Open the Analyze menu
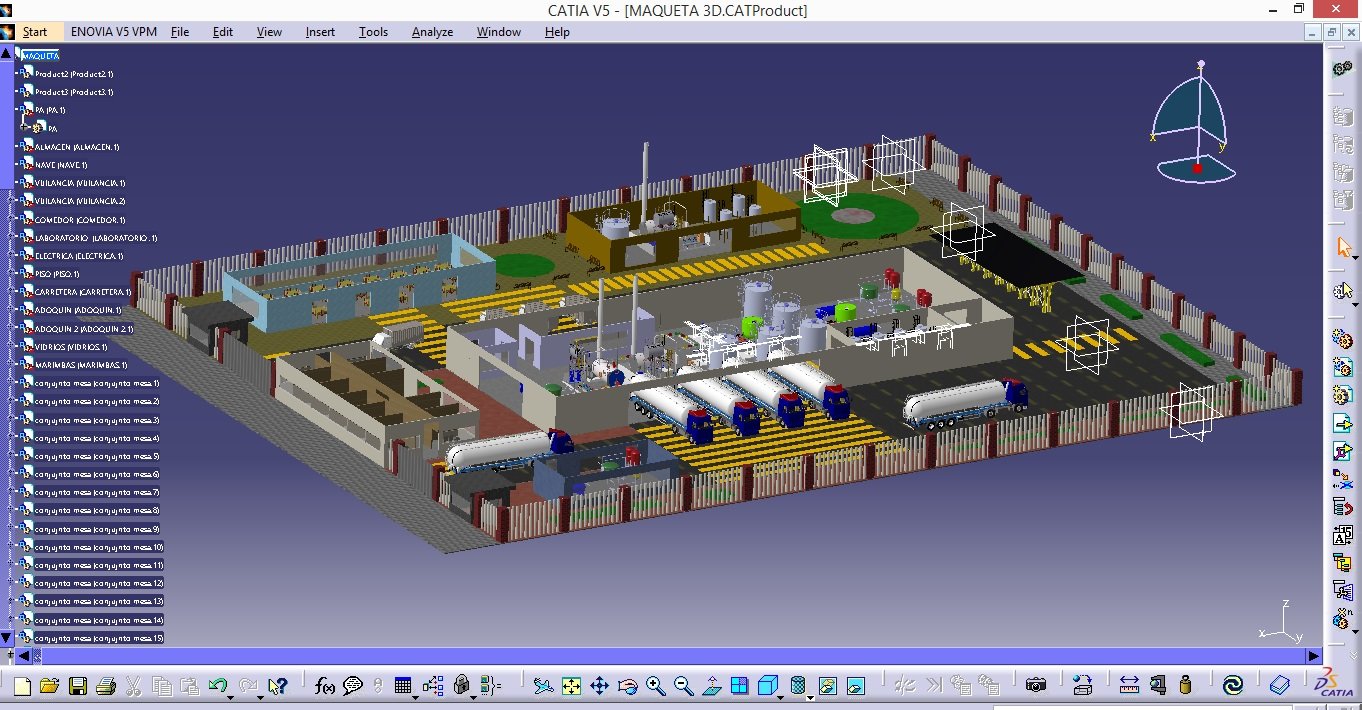The image size is (1362, 710). (x=432, y=32)
